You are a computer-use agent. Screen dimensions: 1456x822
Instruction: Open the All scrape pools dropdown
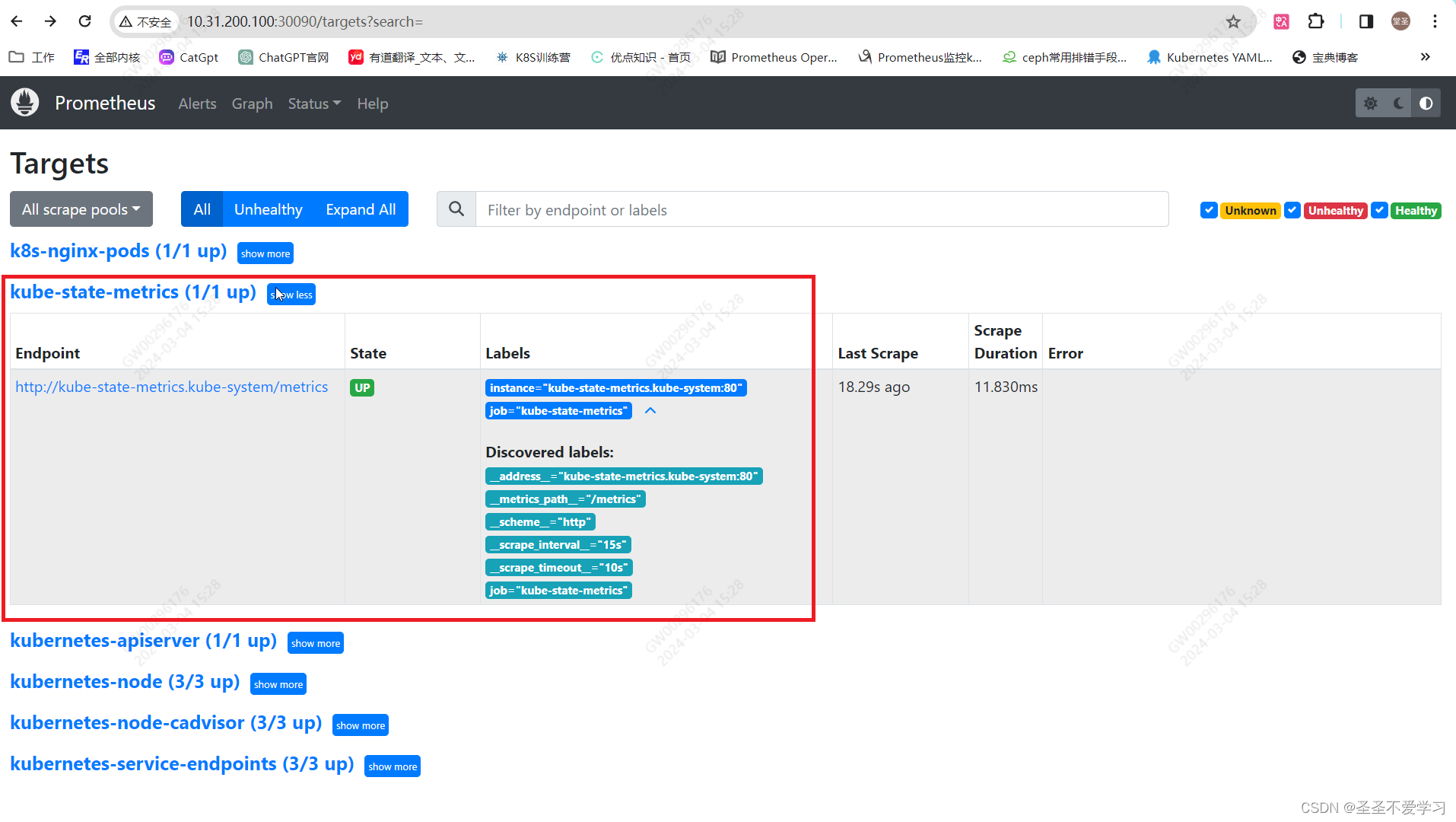(x=81, y=209)
